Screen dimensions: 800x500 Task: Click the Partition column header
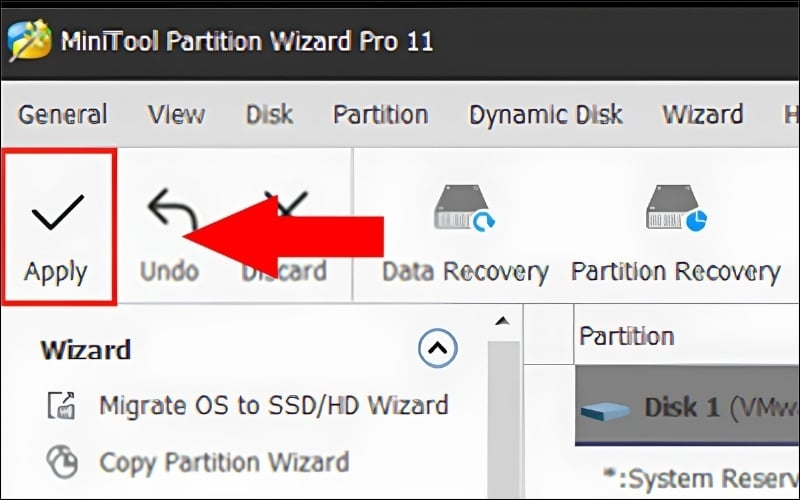[627, 336]
